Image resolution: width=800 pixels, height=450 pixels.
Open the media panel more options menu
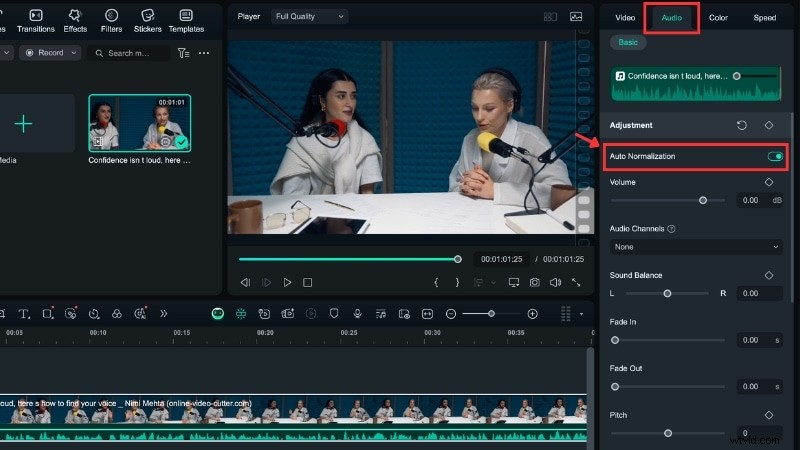click(x=204, y=53)
